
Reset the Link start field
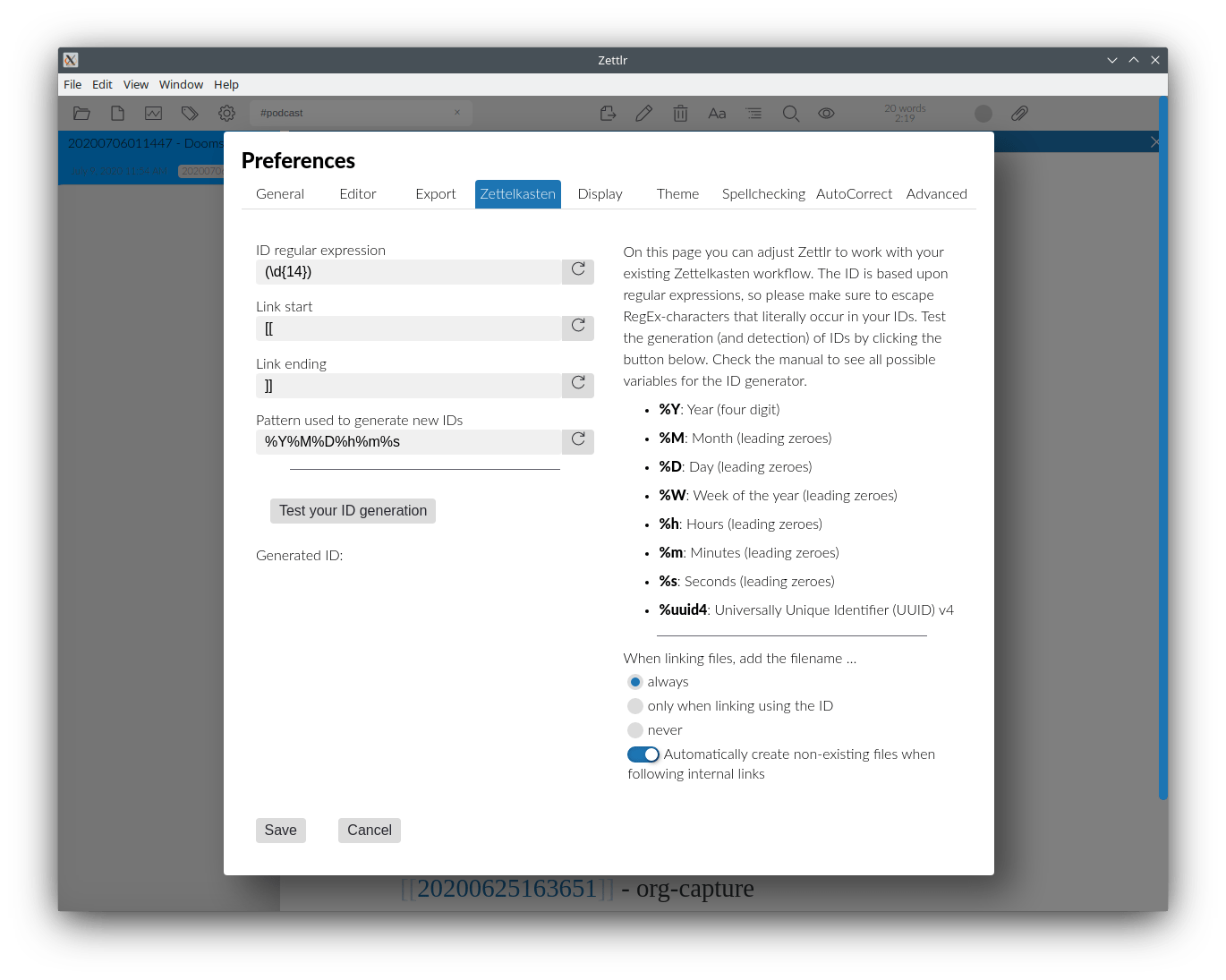578,327
